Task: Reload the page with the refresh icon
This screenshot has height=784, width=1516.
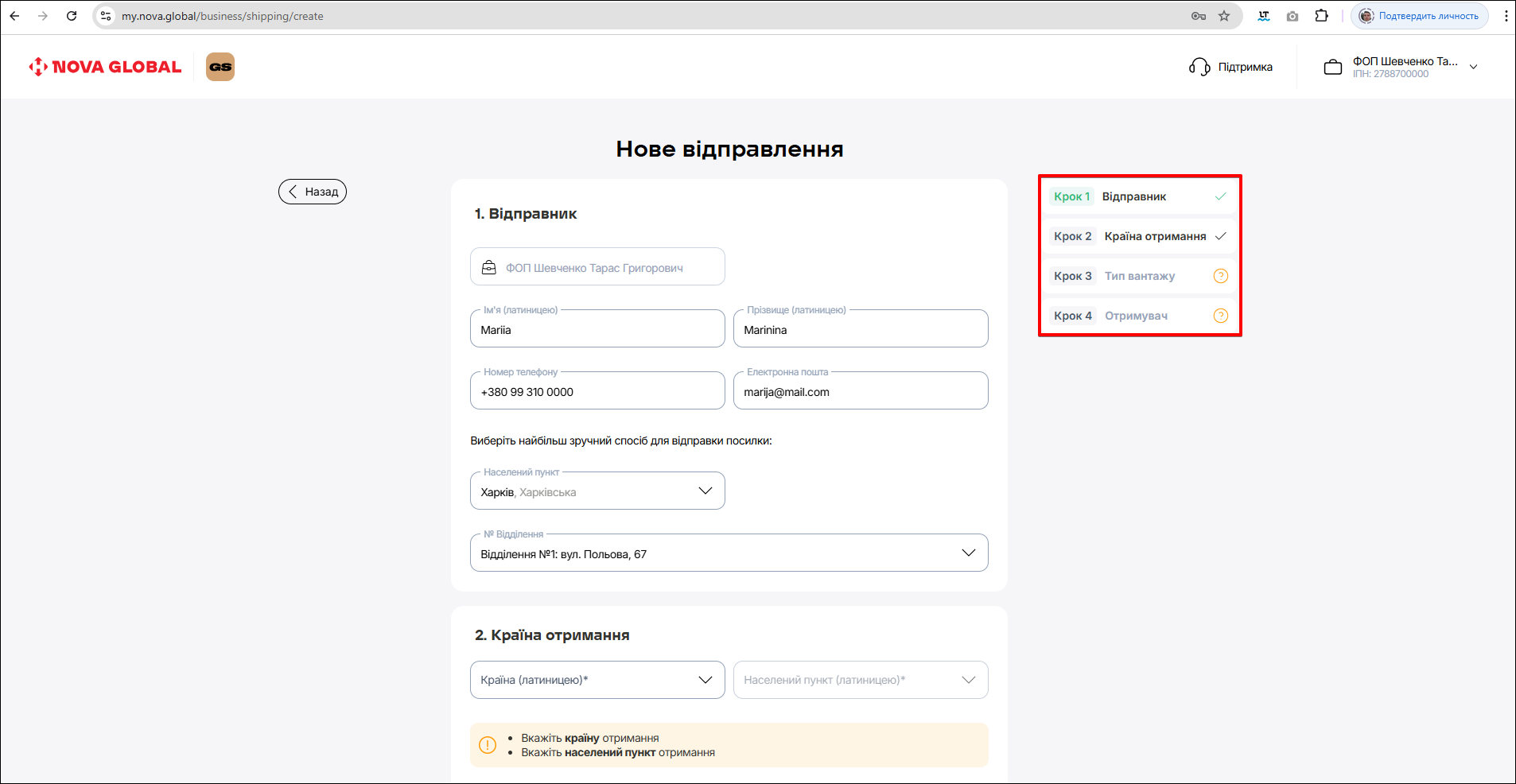Action: pos(72,16)
